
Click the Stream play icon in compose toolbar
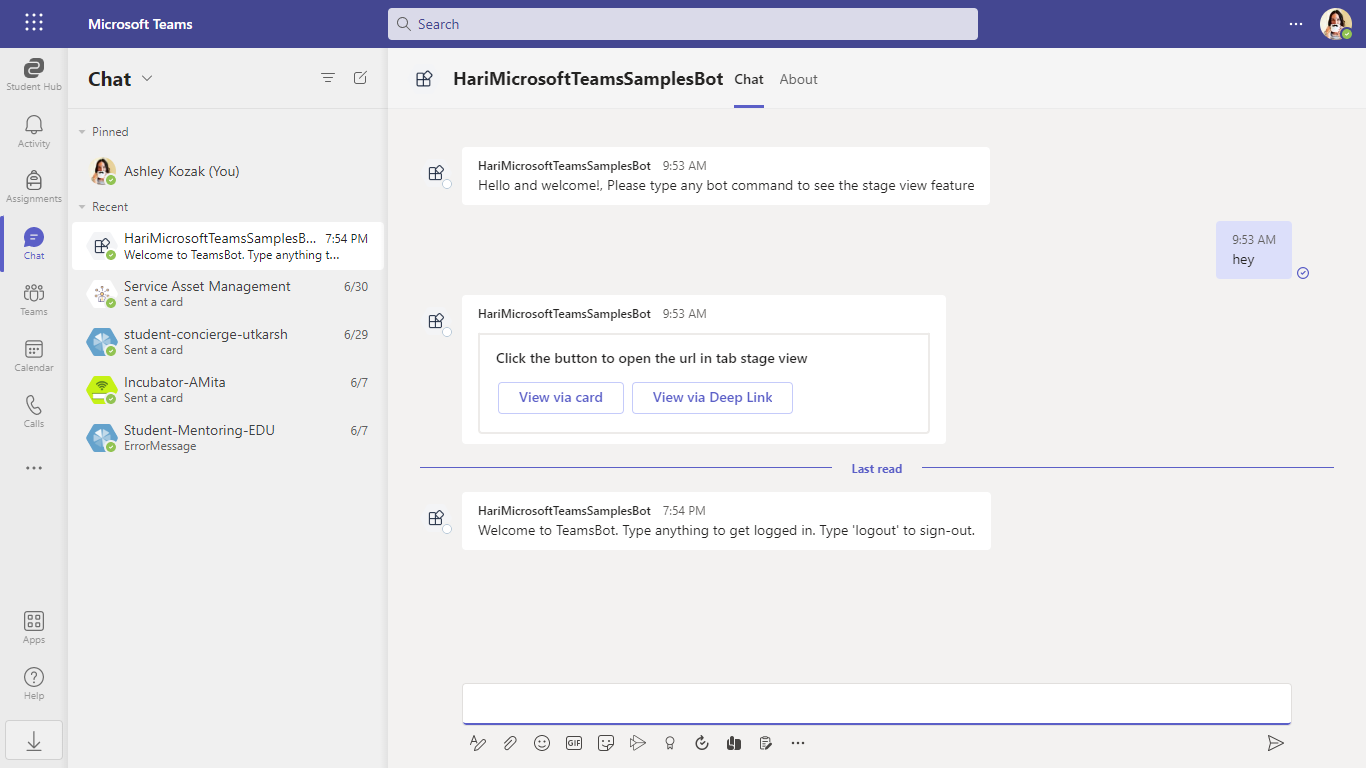point(638,743)
